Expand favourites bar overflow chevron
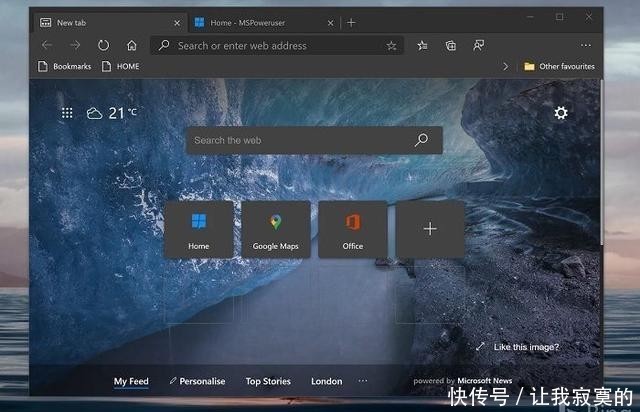 [x=505, y=66]
